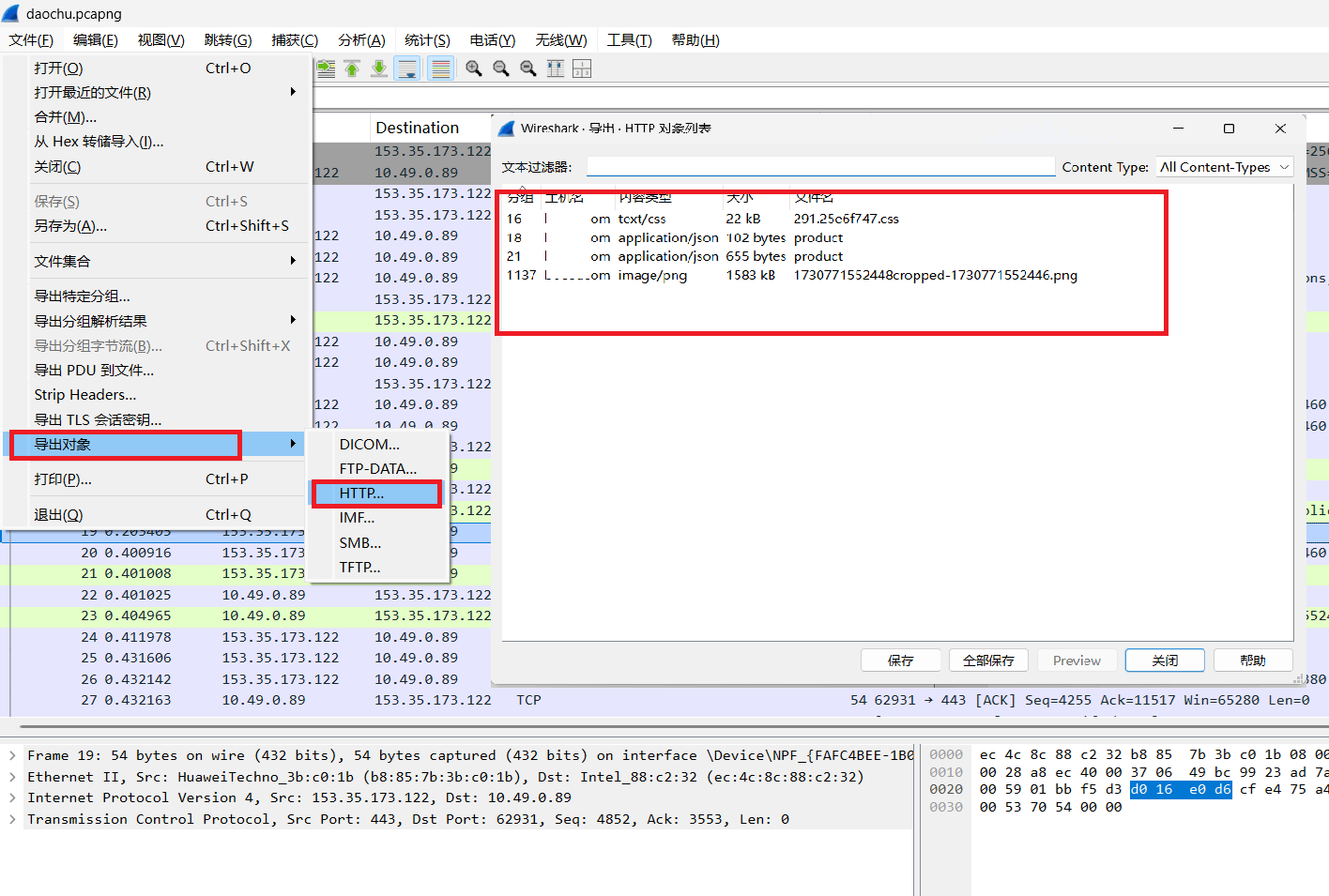Open the 分析(A) menu
Screen dimensions: 1329x896
click(x=361, y=40)
